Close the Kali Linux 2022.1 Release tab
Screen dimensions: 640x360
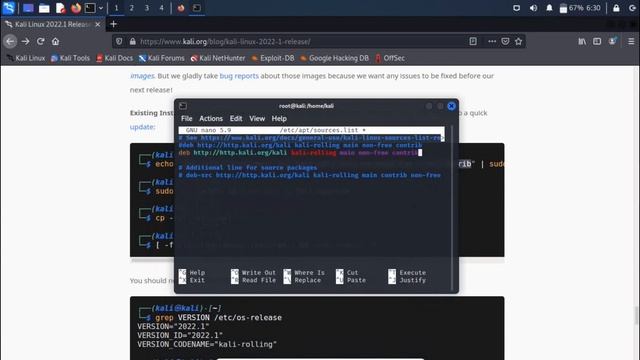98,24
